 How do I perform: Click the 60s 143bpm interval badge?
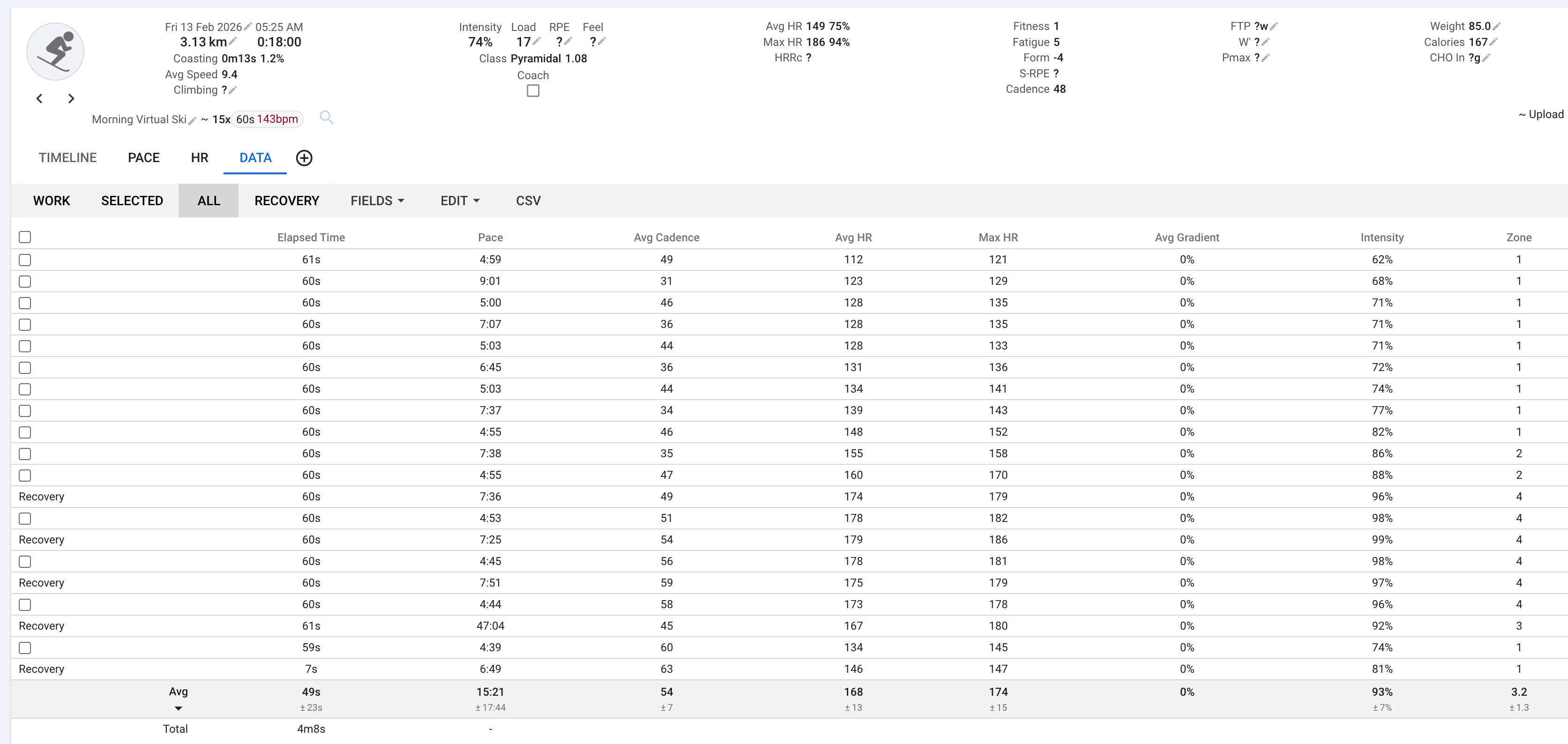tap(267, 119)
